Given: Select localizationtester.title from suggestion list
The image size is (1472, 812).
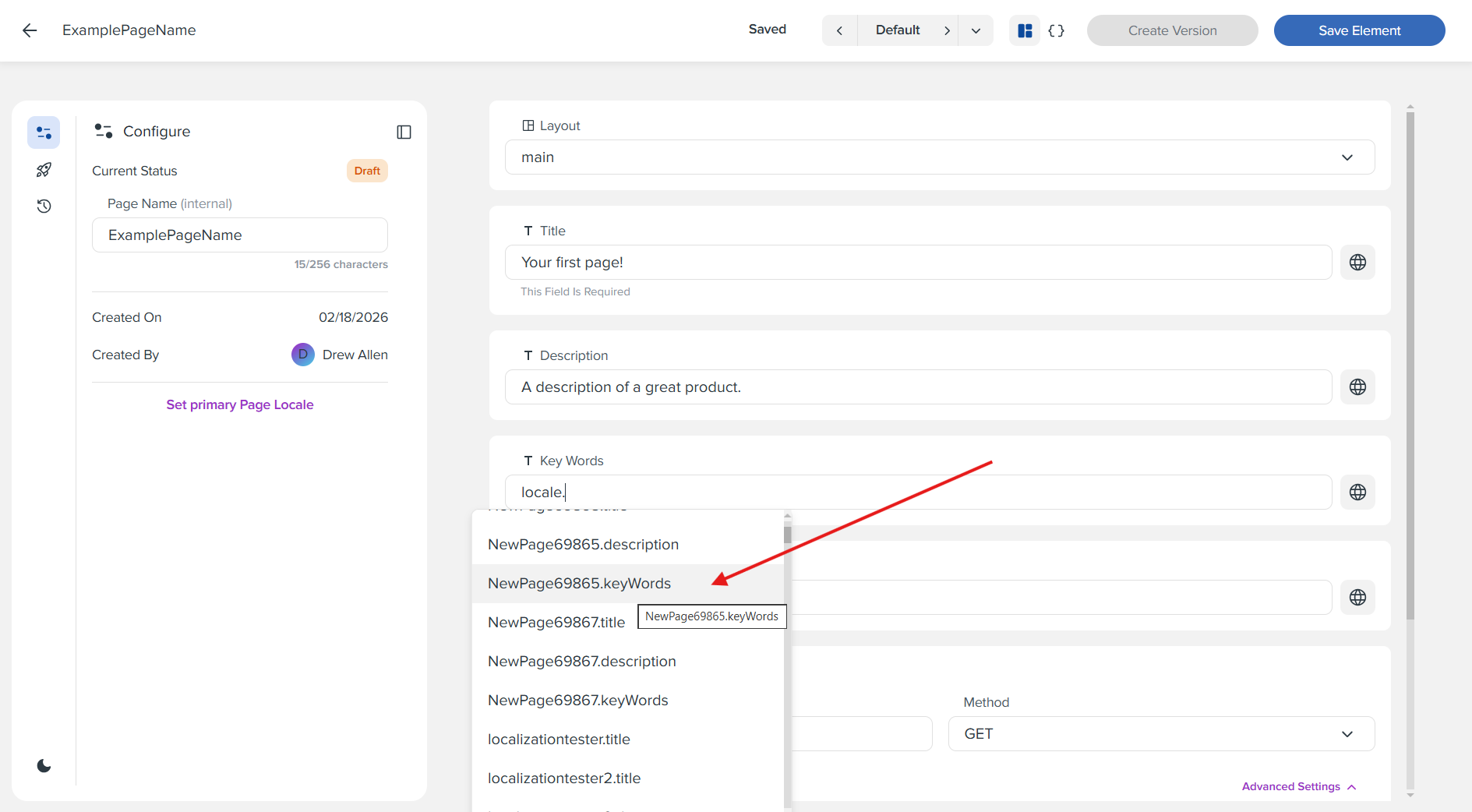Looking at the screenshot, I should [558, 739].
